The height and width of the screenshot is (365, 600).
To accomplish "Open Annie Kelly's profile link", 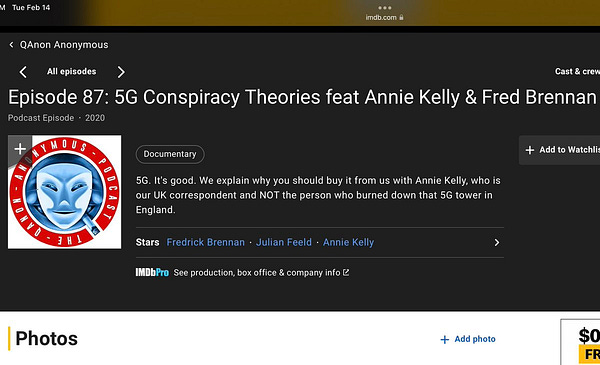I will pos(349,242).
